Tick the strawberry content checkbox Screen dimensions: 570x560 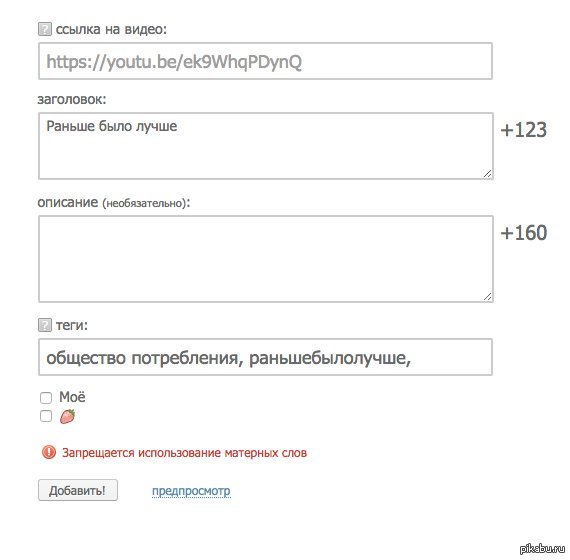pyautogui.click(x=46, y=416)
